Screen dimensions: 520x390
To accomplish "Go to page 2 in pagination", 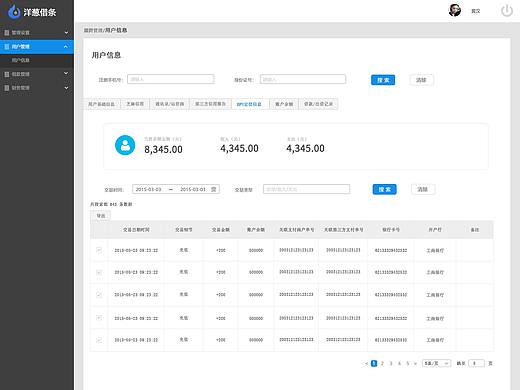I will coord(382,363).
